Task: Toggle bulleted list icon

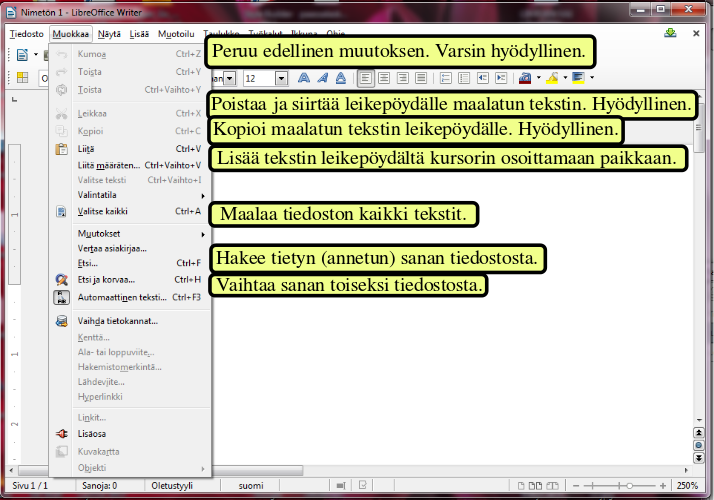Action: coord(464,78)
